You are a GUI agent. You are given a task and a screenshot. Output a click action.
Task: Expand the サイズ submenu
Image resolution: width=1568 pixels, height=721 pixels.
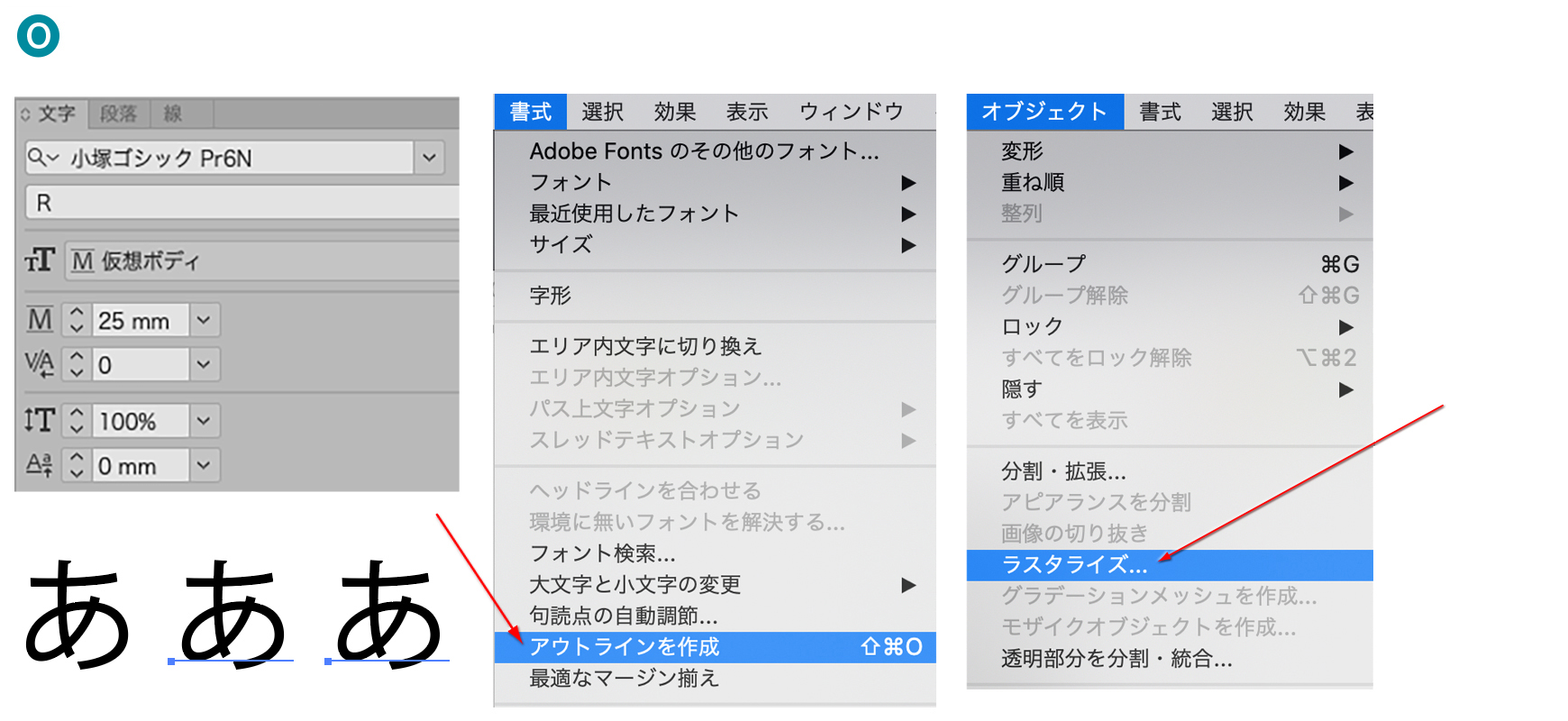[x=715, y=244]
